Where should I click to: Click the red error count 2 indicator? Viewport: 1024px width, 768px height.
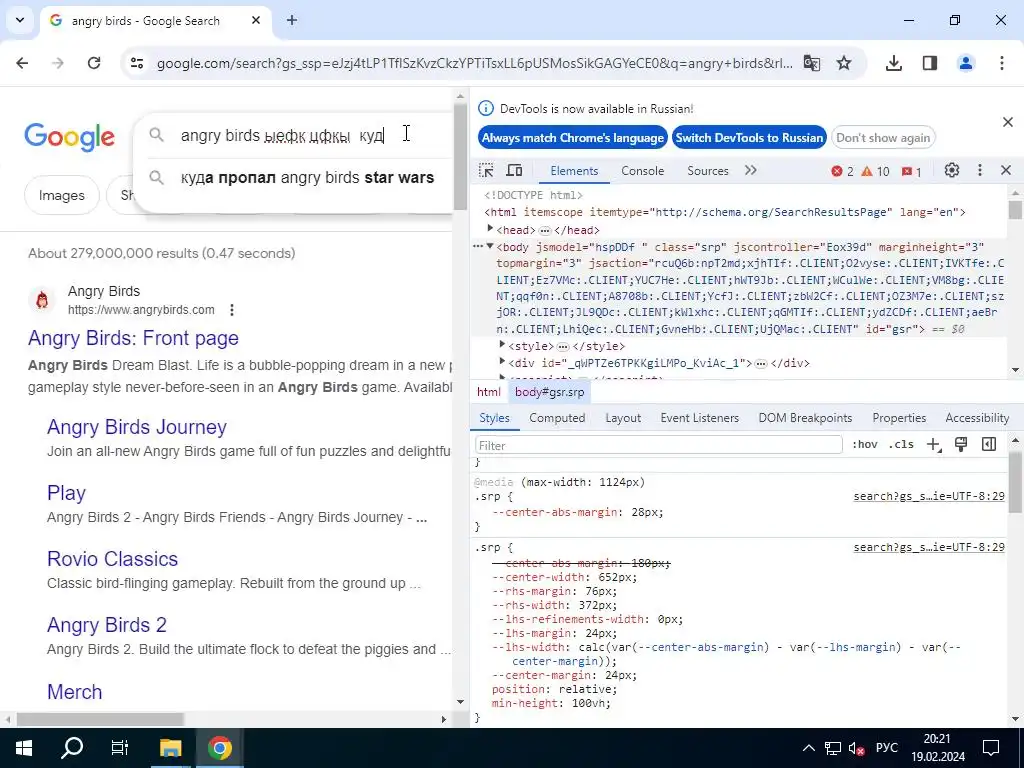click(x=842, y=172)
